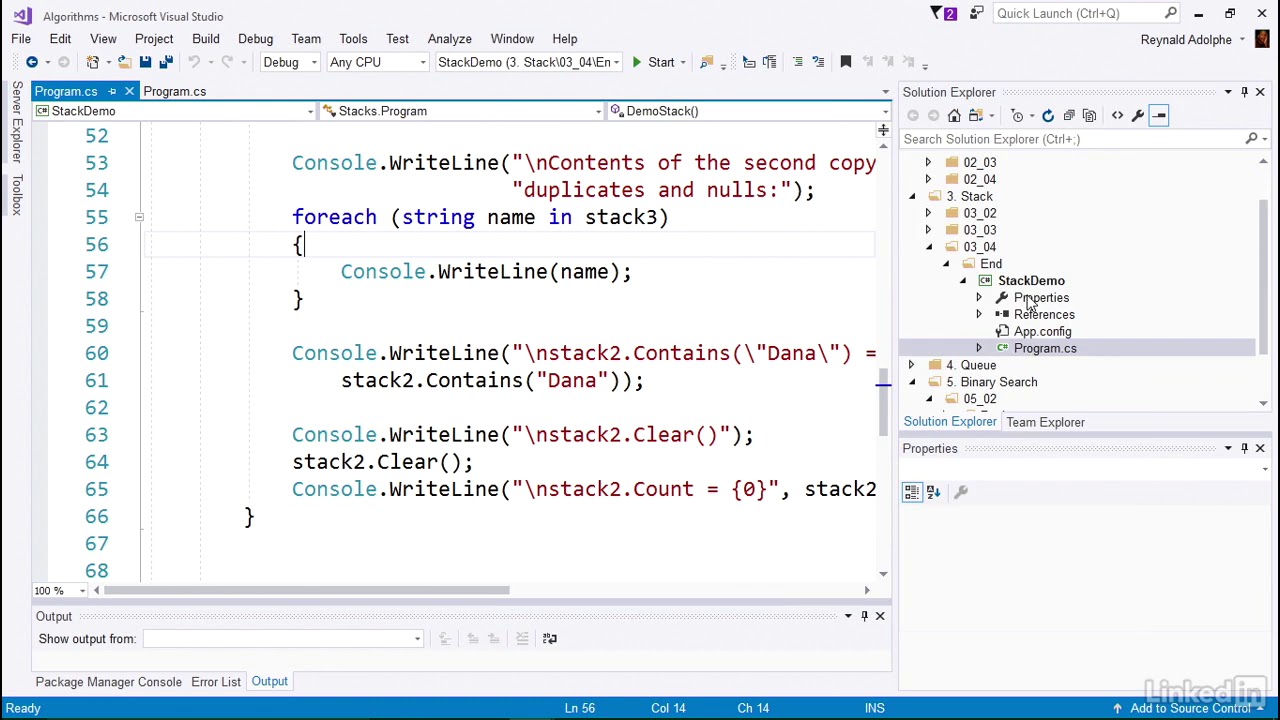Click the Open File toolbar icon
The height and width of the screenshot is (720, 1280).
click(124, 62)
